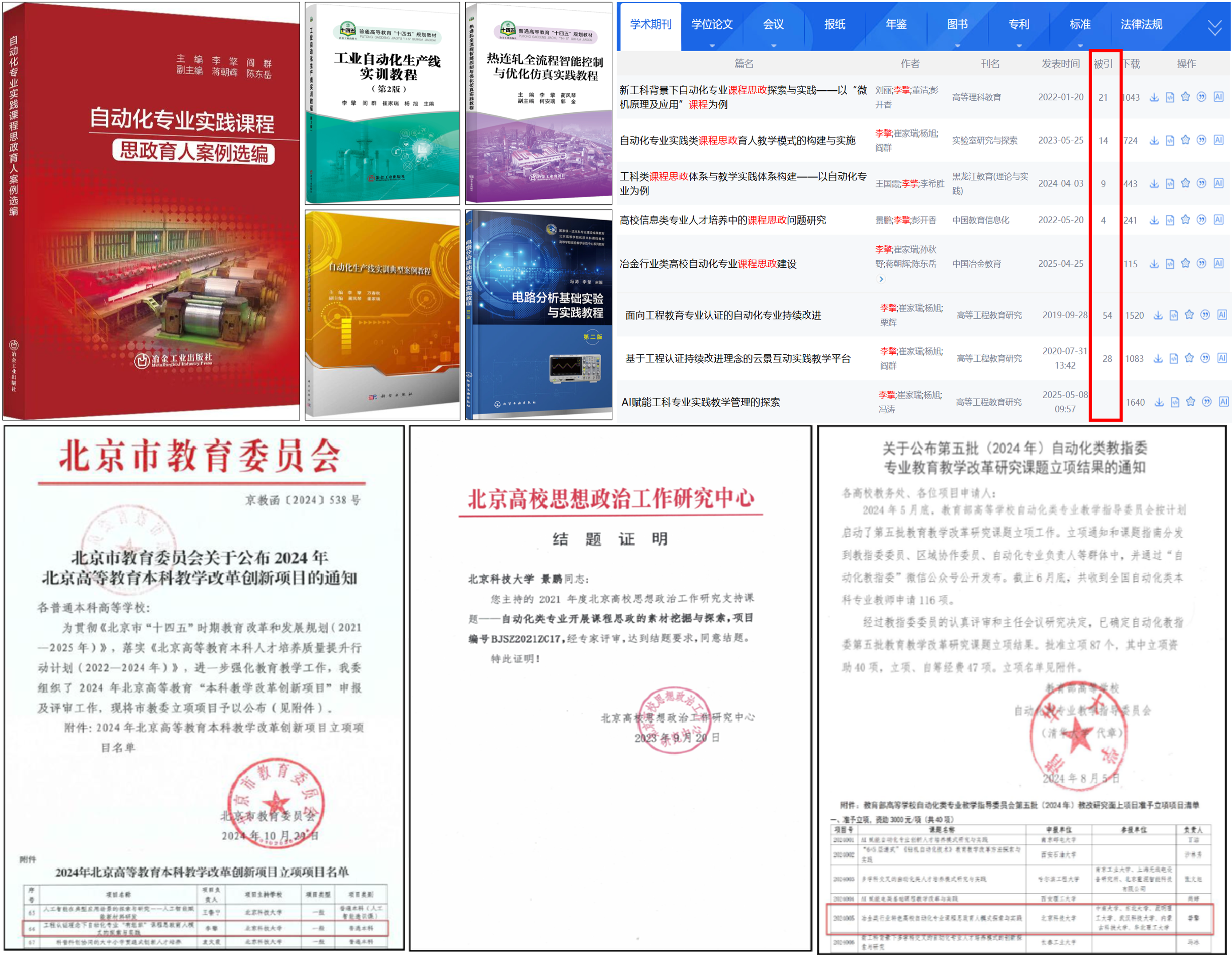Download the 2019-09-28 高等工程教育研究 article
The image size is (1232, 957).
click(x=1158, y=315)
